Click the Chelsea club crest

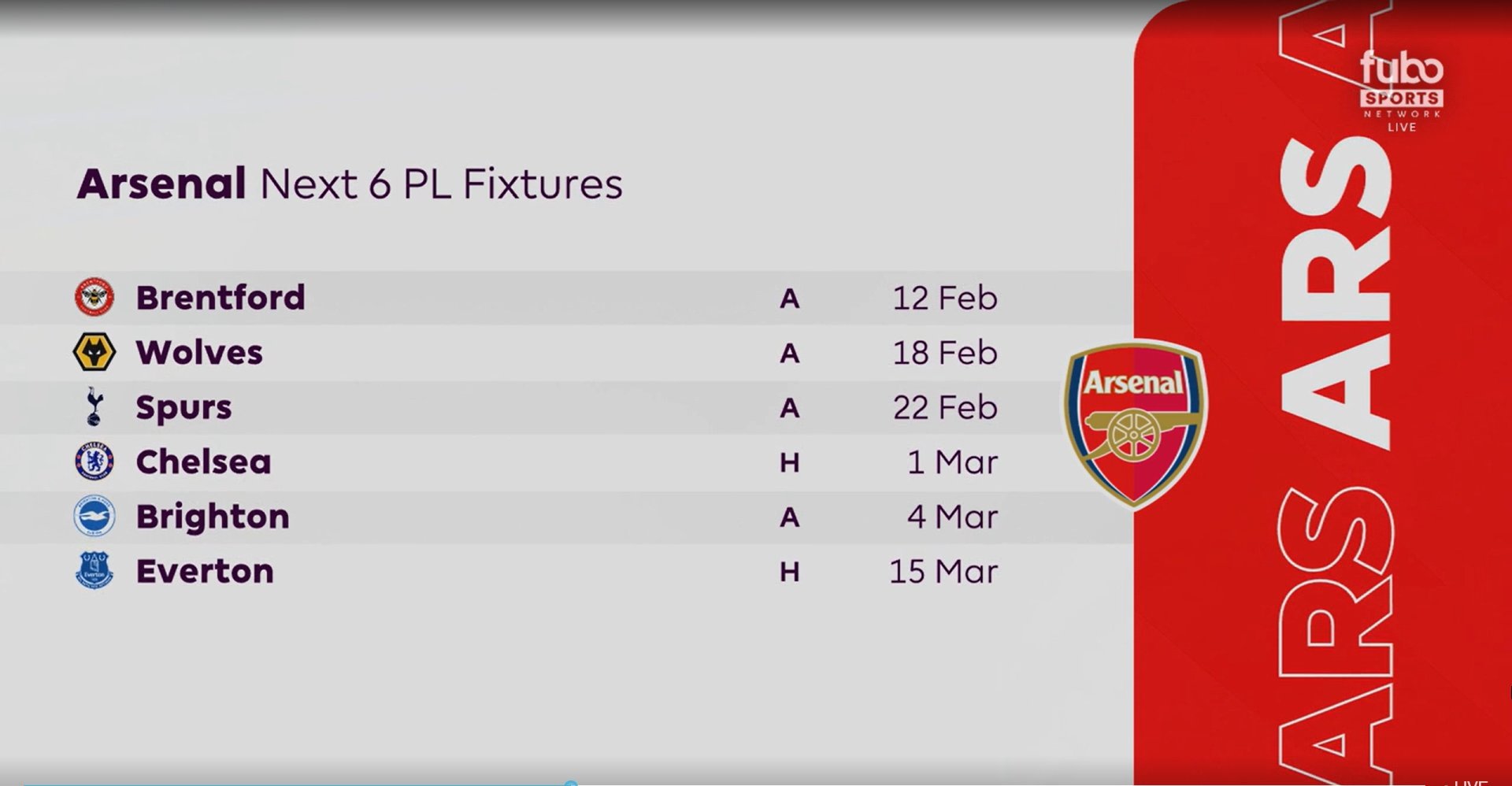pyautogui.click(x=94, y=462)
